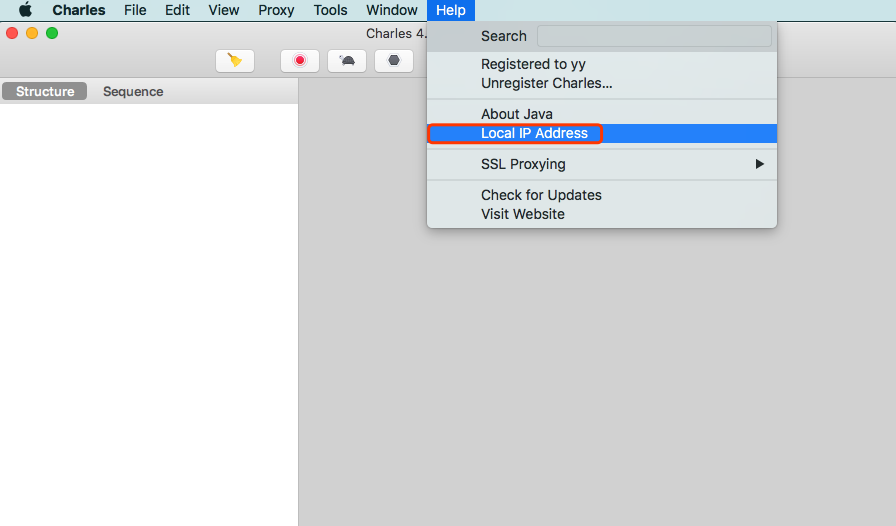
Task: Click the Registered to yy entry
Action: coord(533,64)
